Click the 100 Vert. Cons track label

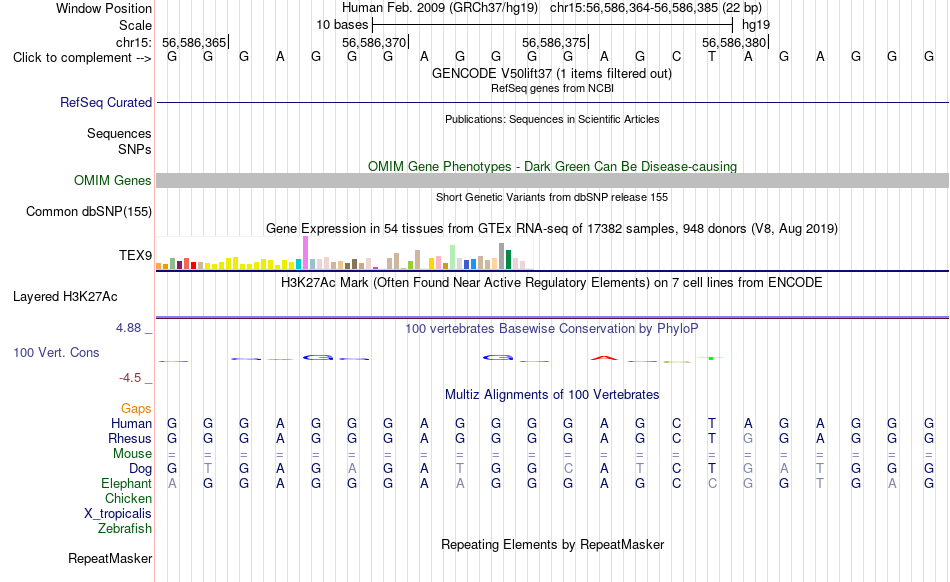(56, 352)
